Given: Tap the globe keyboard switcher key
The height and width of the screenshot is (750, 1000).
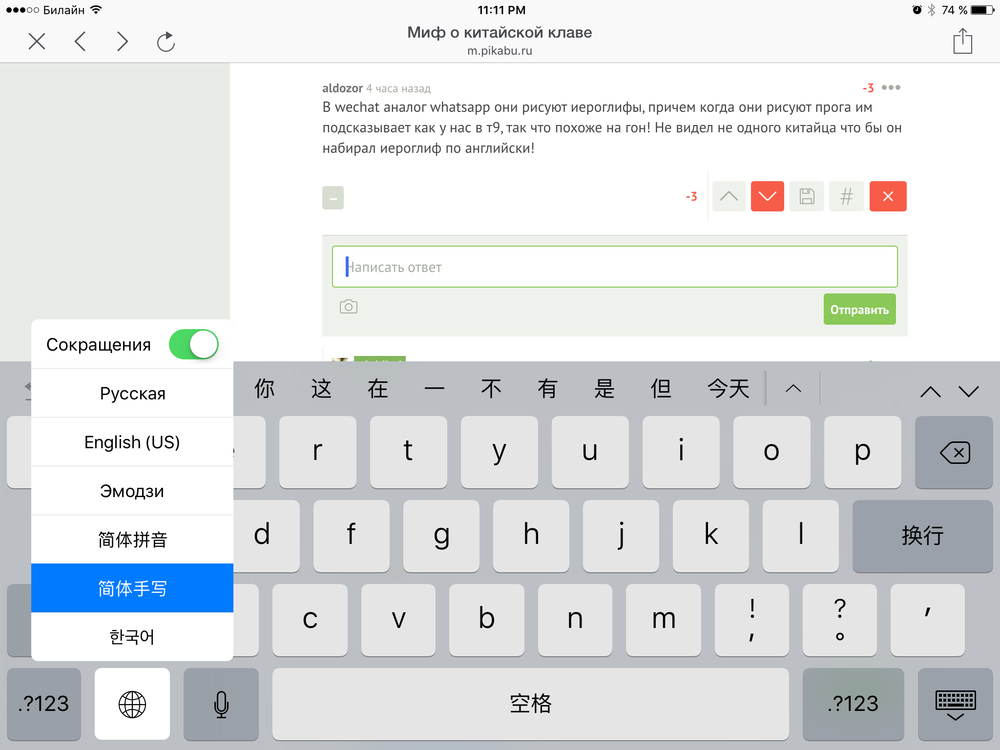Looking at the screenshot, I should click(x=132, y=704).
